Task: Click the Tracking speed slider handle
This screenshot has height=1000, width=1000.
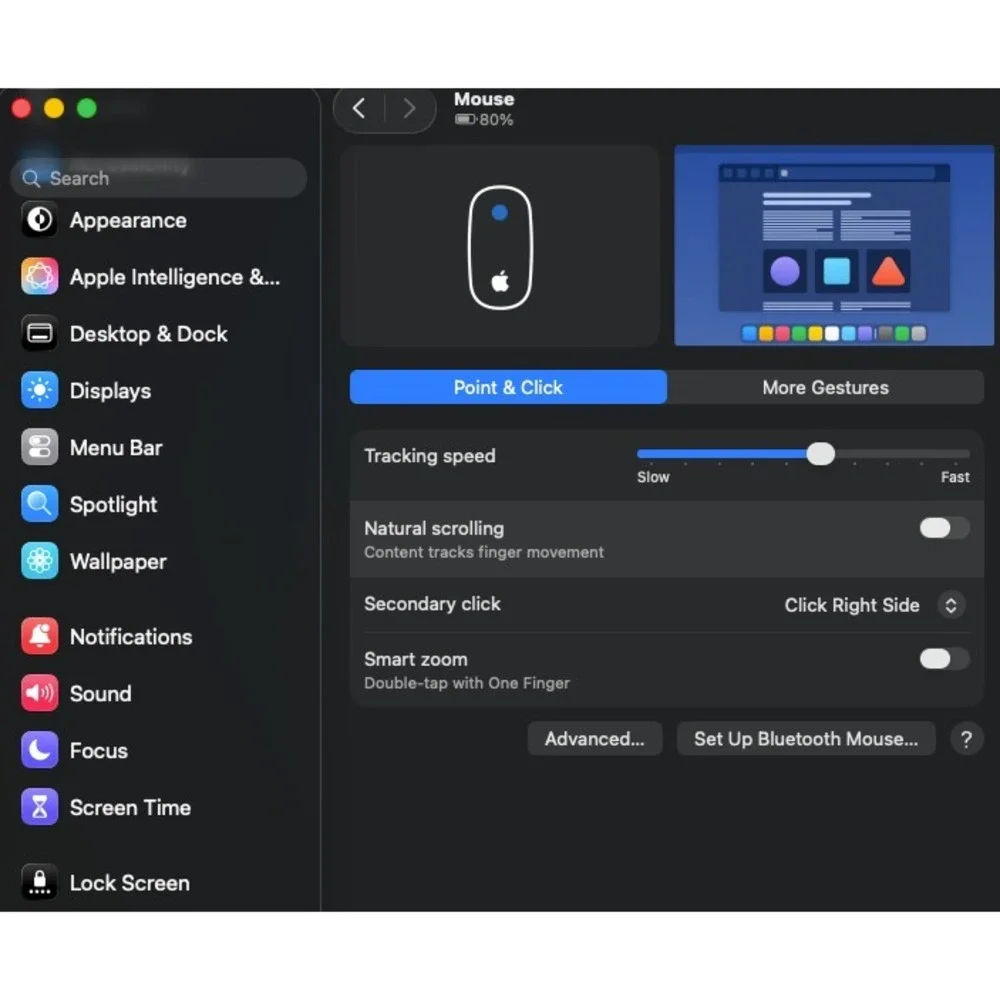Action: click(x=820, y=454)
